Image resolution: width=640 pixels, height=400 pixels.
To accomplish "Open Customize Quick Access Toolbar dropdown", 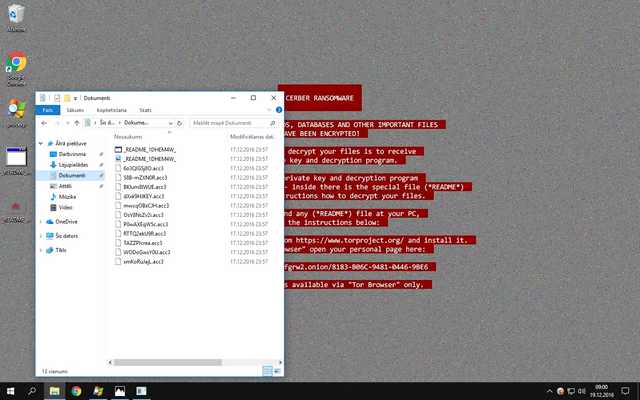I will click(x=76, y=98).
